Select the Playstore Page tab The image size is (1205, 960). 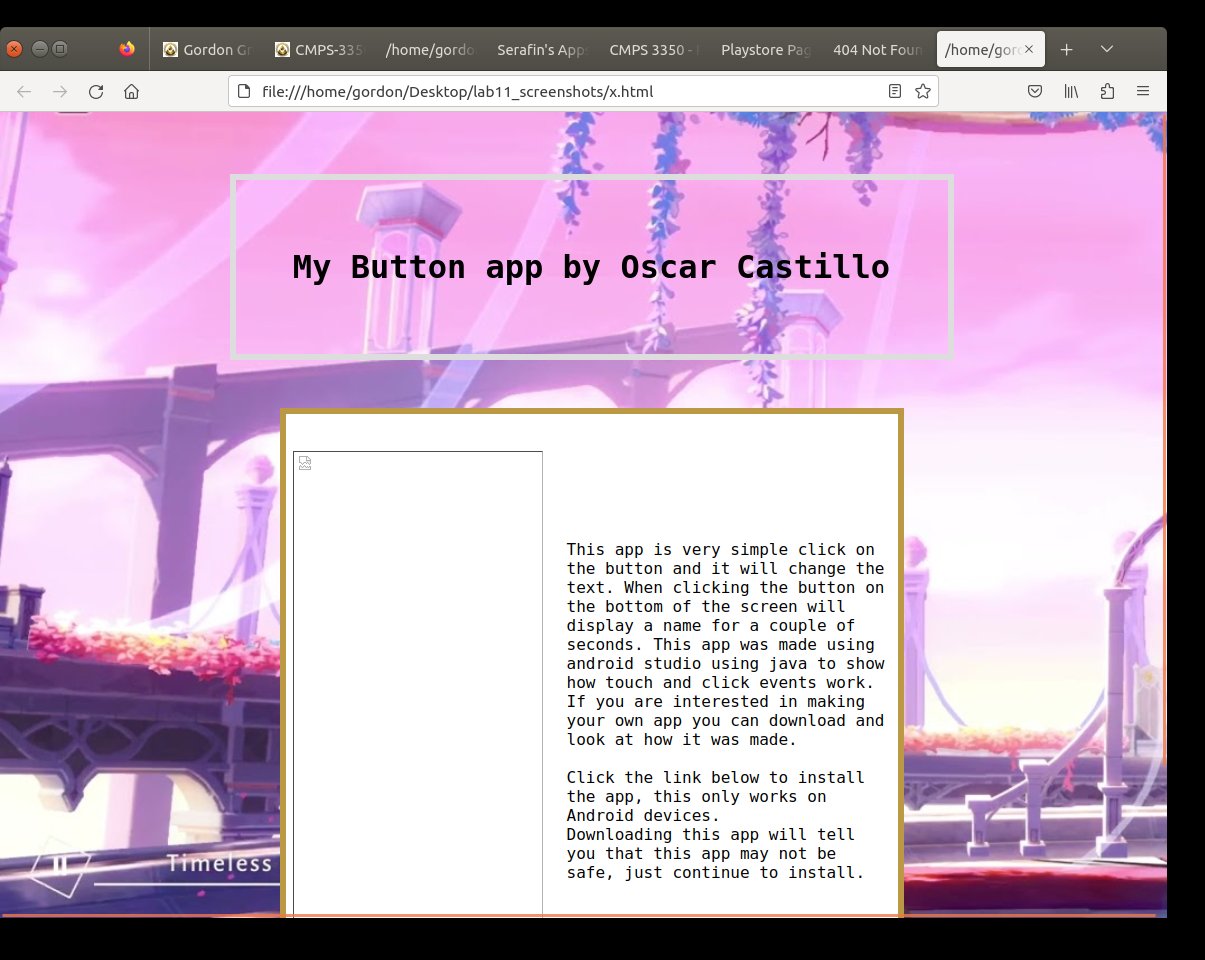pos(766,49)
